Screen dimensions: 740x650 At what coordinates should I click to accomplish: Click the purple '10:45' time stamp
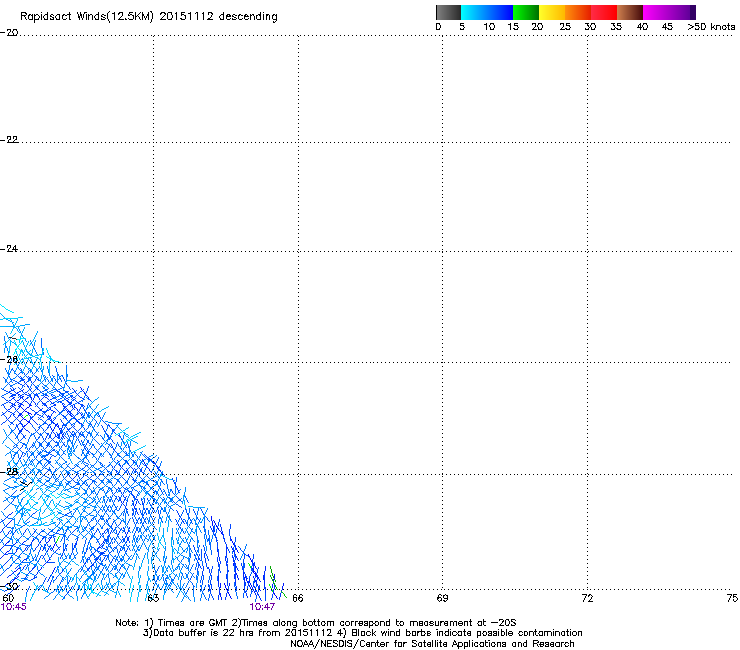coord(14,607)
